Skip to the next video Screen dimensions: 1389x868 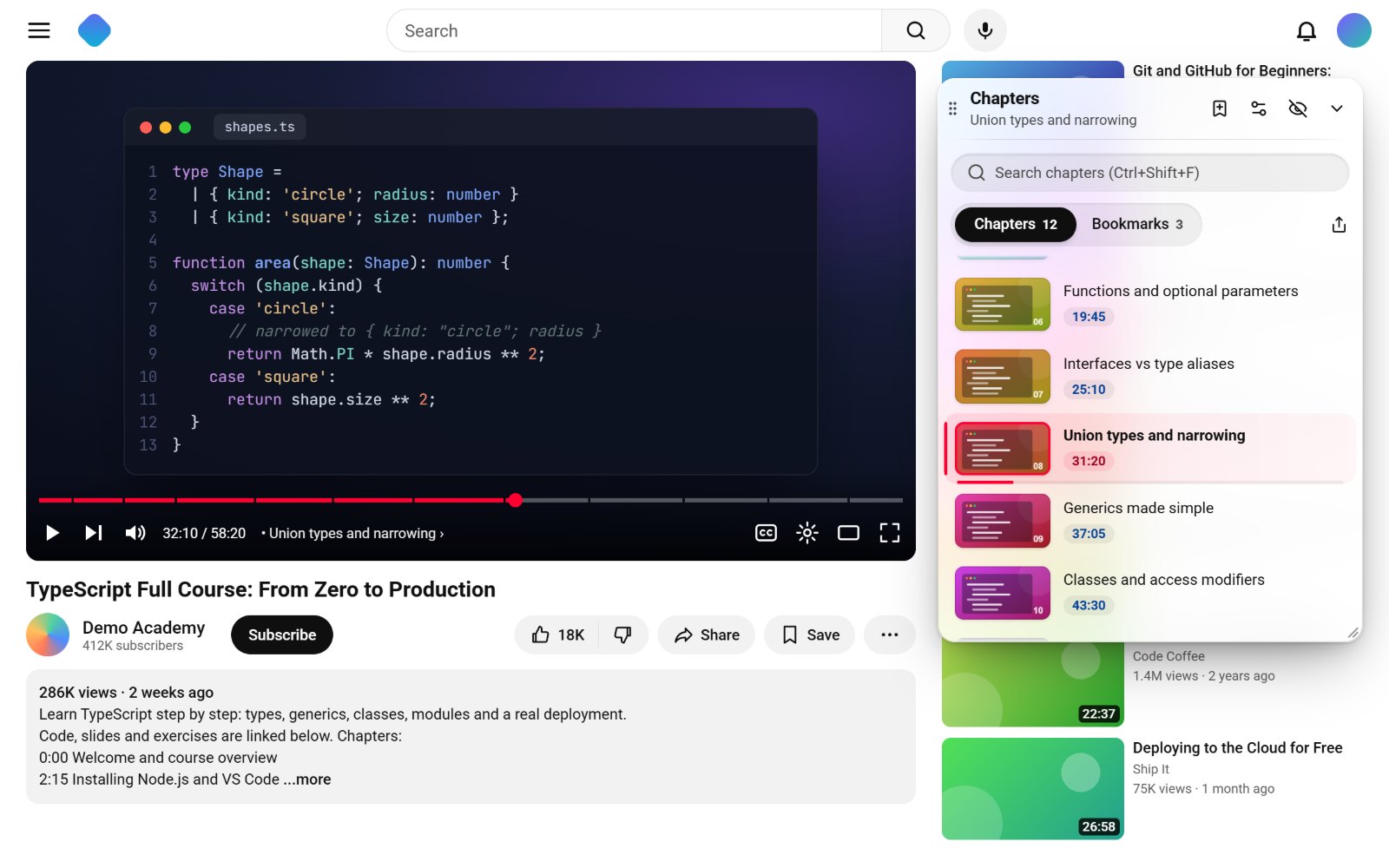coord(94,533)
